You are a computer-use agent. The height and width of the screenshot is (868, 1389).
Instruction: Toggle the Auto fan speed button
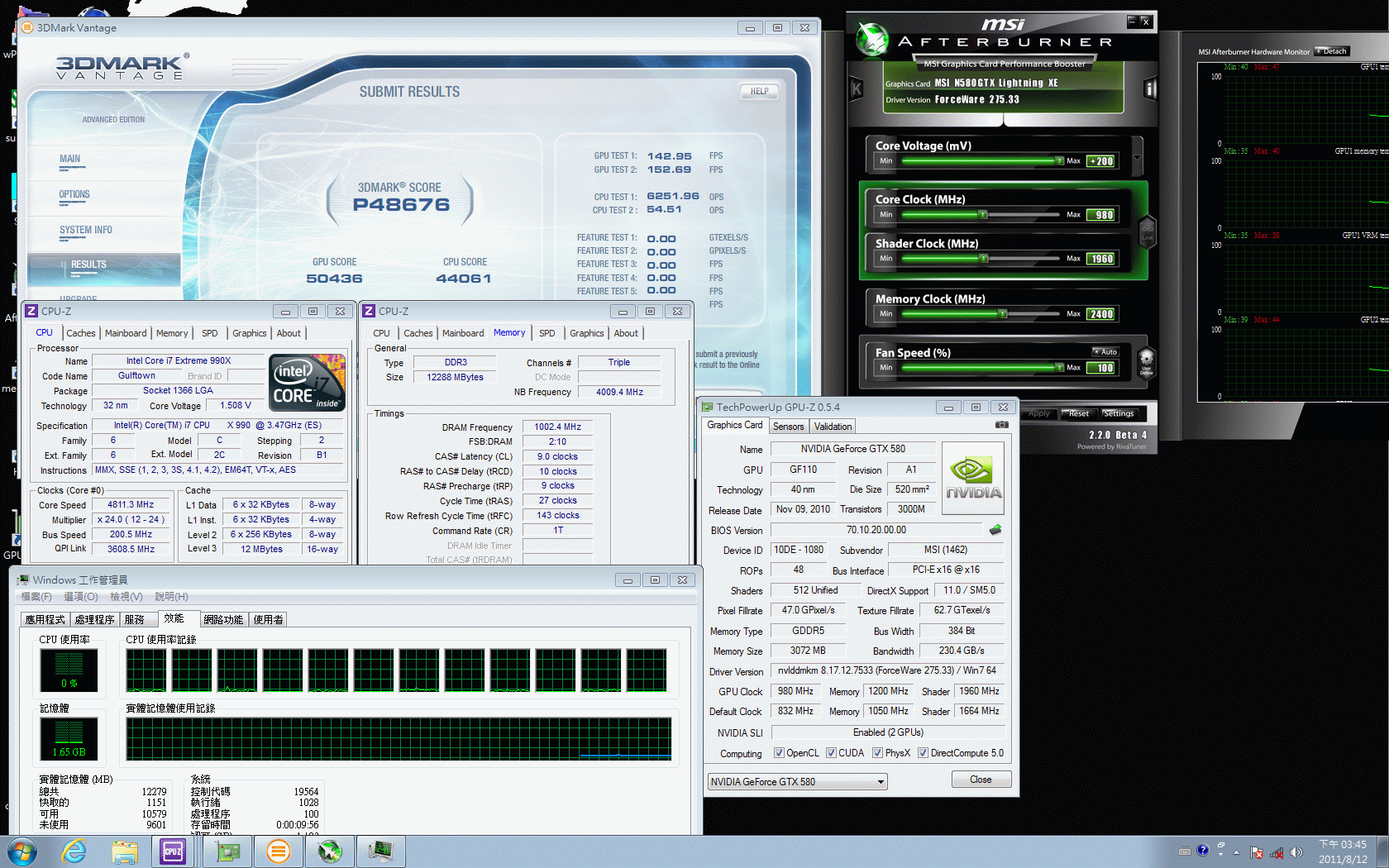[1105, 352]
